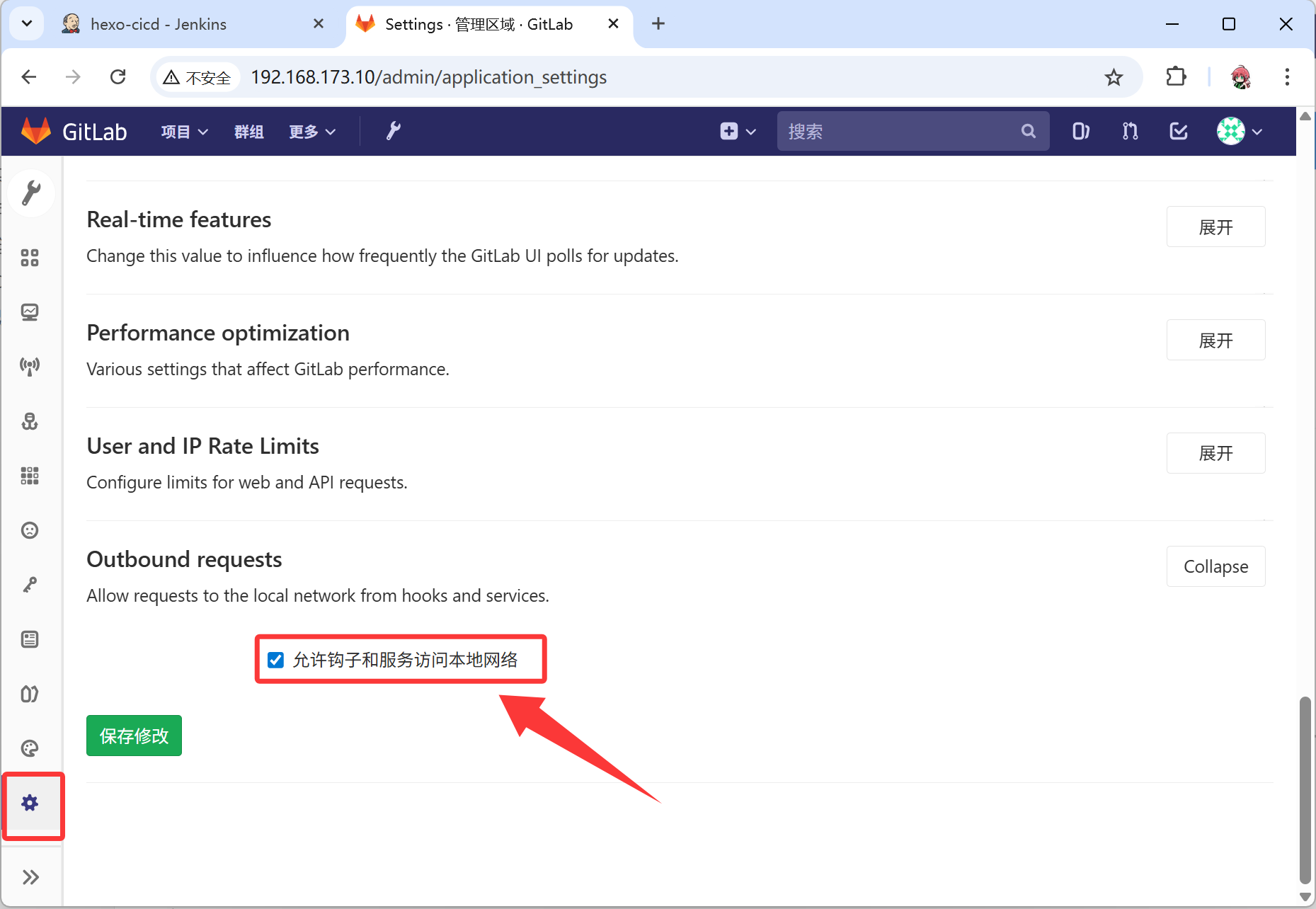Open the To-Do list checkmark icon
Screen dimensions: 1316x909
(x=1179, y=131)
